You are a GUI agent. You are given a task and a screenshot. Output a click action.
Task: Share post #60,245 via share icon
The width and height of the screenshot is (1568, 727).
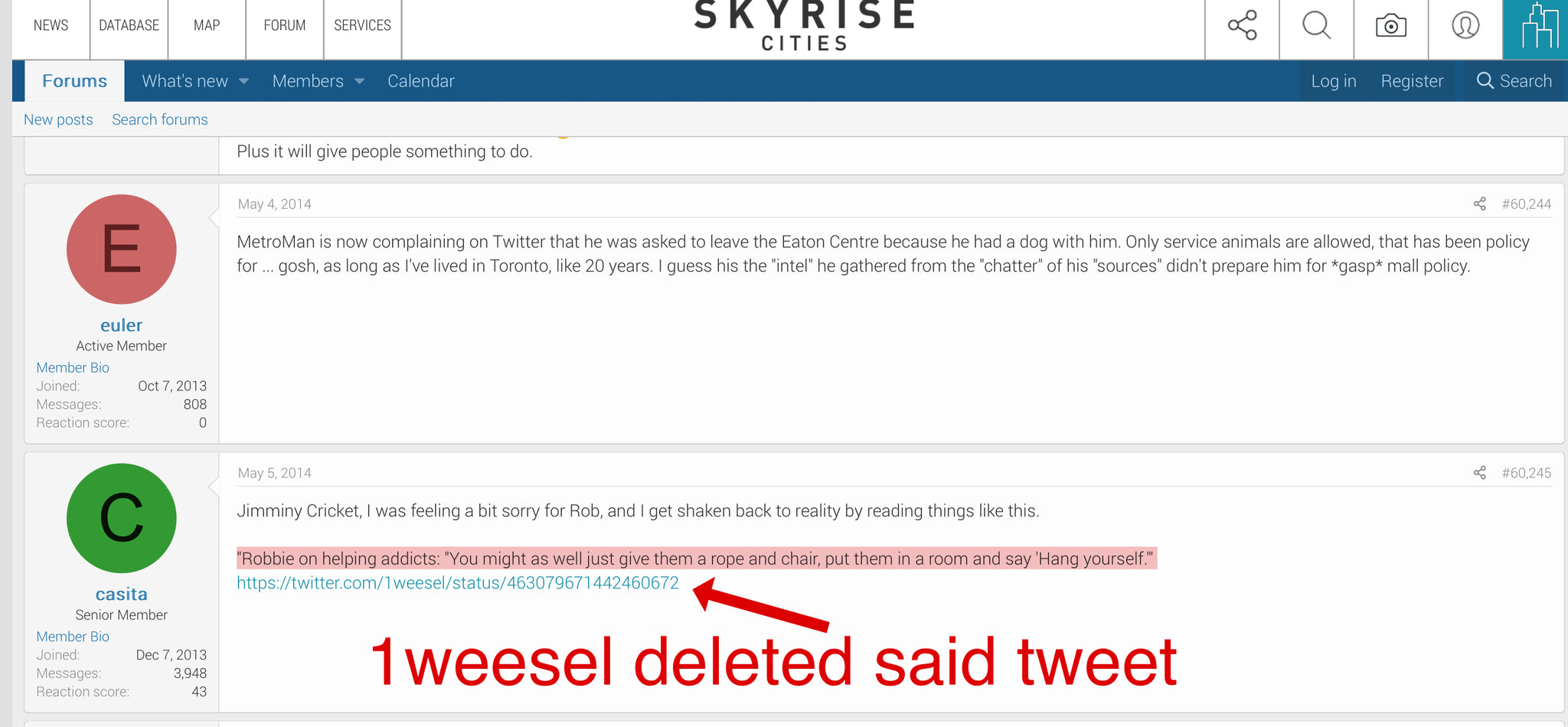click(1479, 473)
